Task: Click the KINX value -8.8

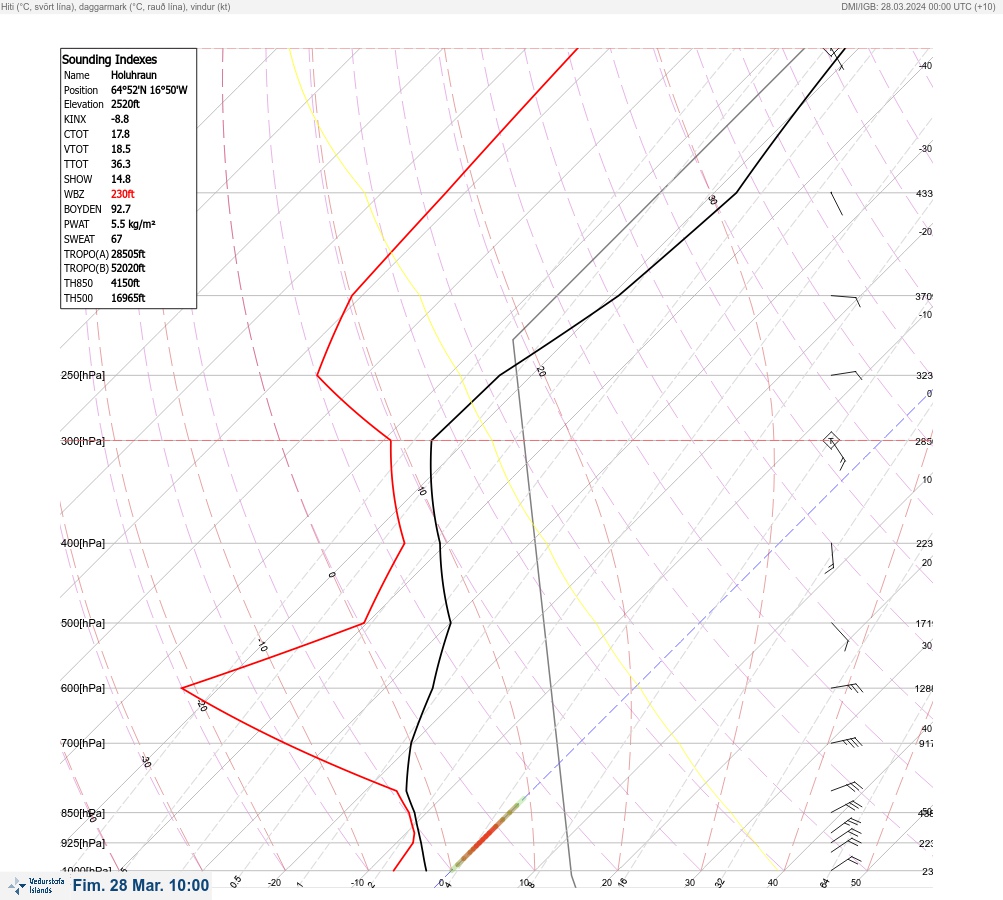Action: coord(120,119)
